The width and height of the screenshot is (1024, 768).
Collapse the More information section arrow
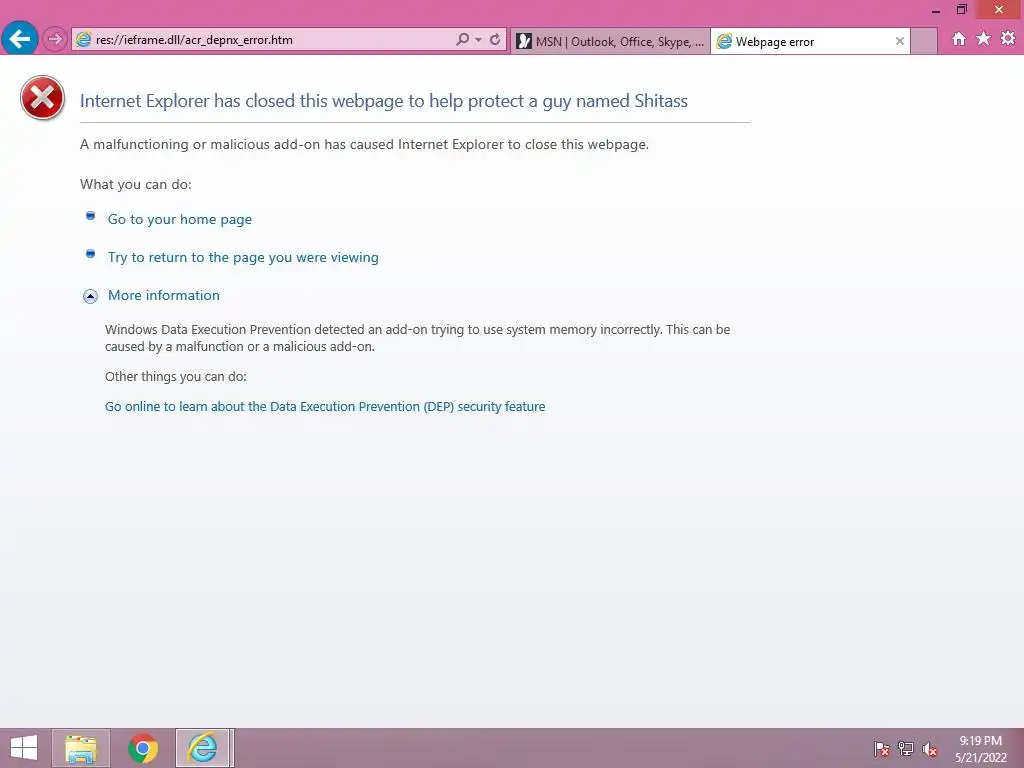(90, 296)
